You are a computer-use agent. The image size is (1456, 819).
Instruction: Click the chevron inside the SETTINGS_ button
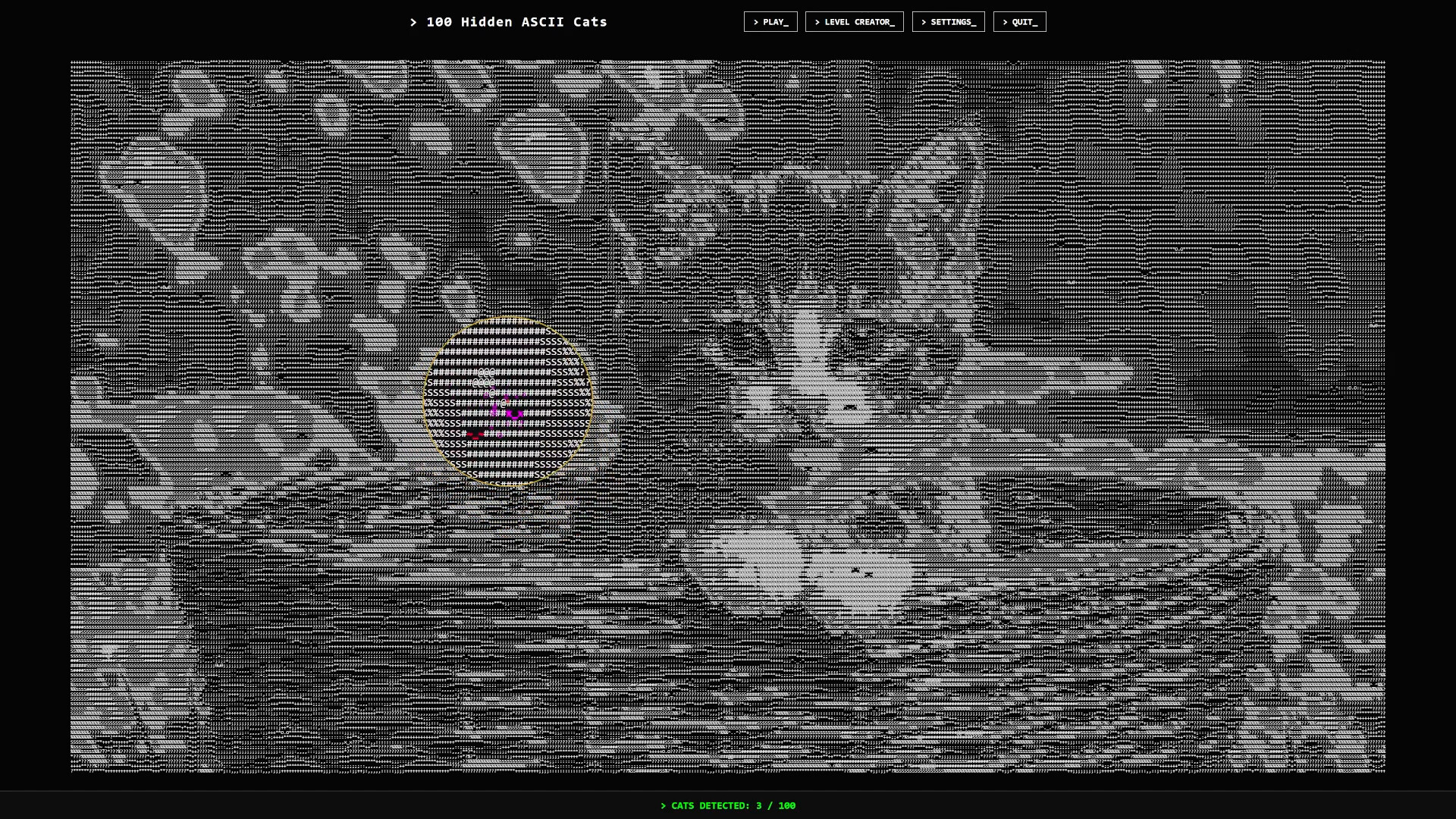[x=924, y=22]
